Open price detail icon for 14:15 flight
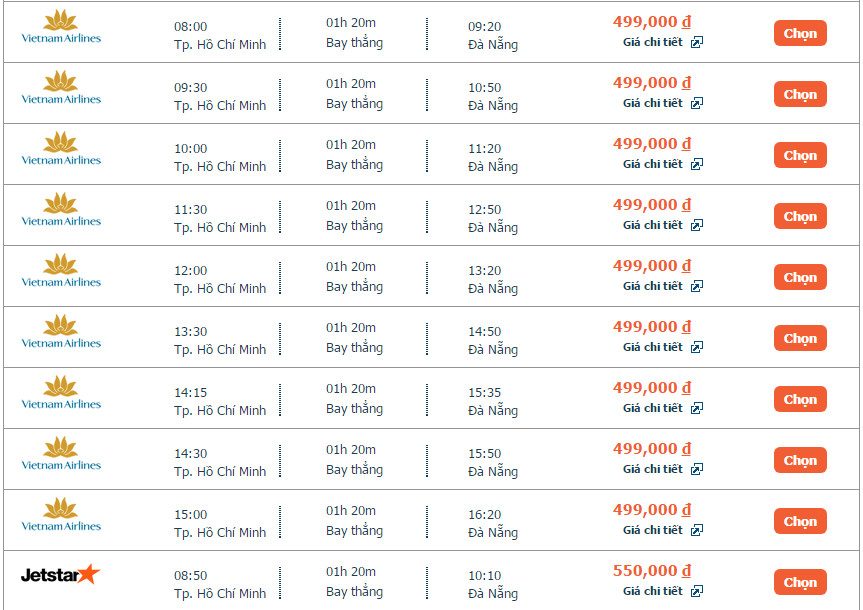 coord(697,408)
